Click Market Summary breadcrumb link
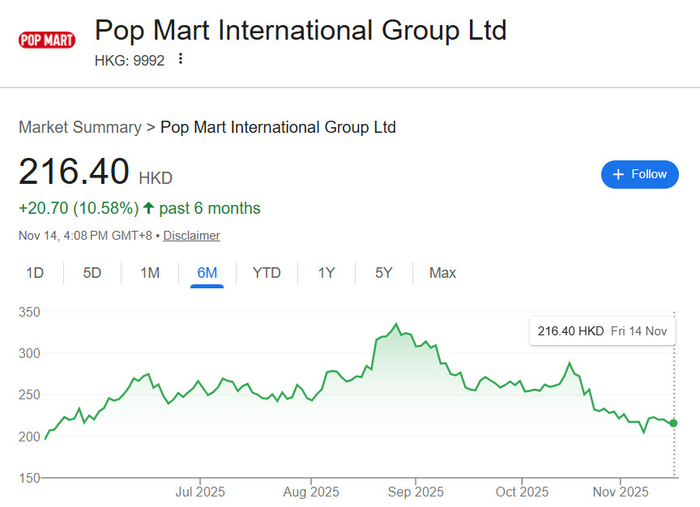The image size is (700, 507). (80, 127)
